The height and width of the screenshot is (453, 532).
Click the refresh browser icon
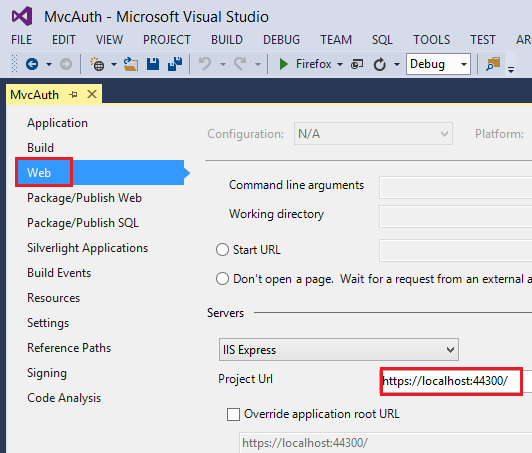pos(380,64)
